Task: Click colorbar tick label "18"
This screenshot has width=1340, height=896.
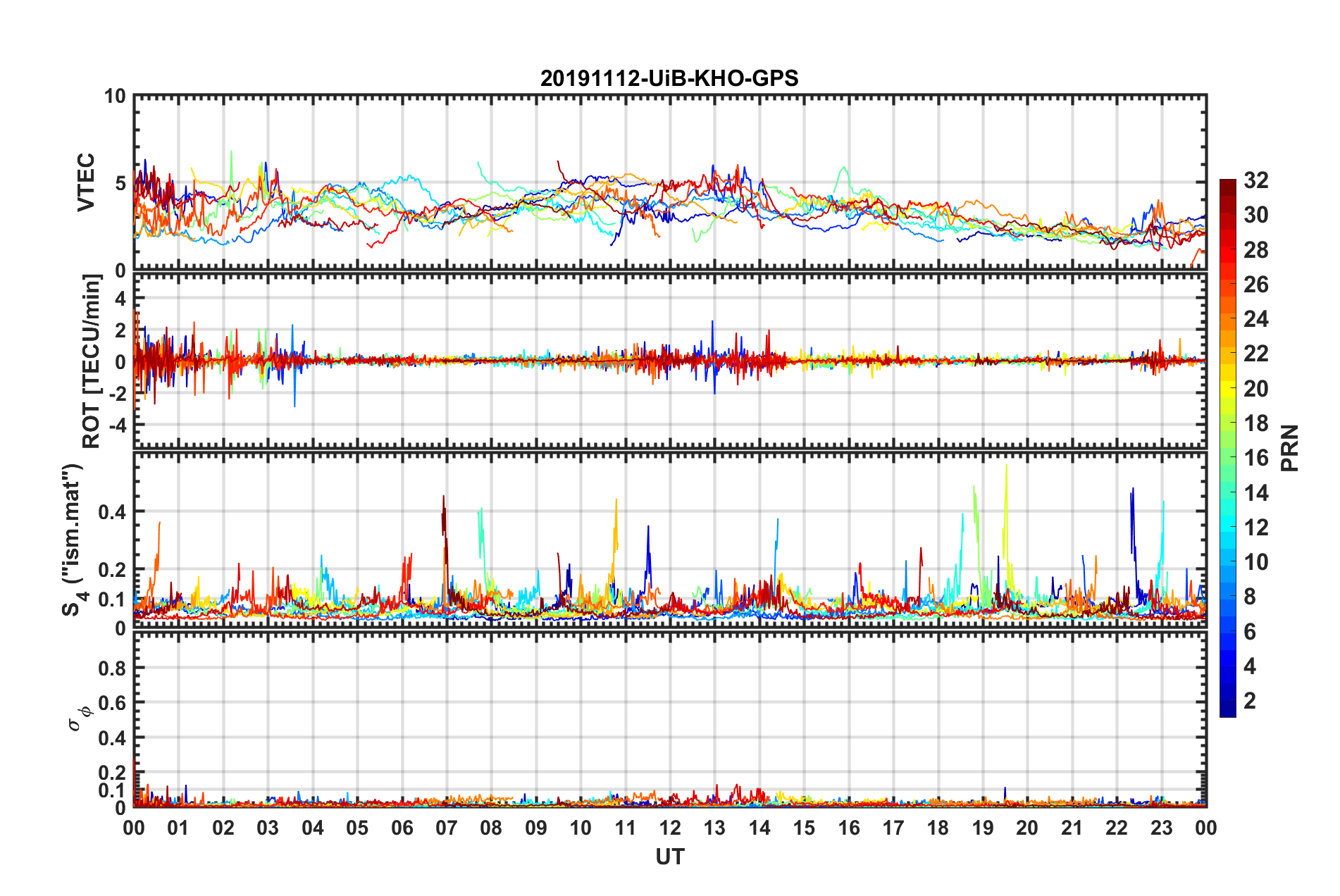Action: [x=1255, y=423]
